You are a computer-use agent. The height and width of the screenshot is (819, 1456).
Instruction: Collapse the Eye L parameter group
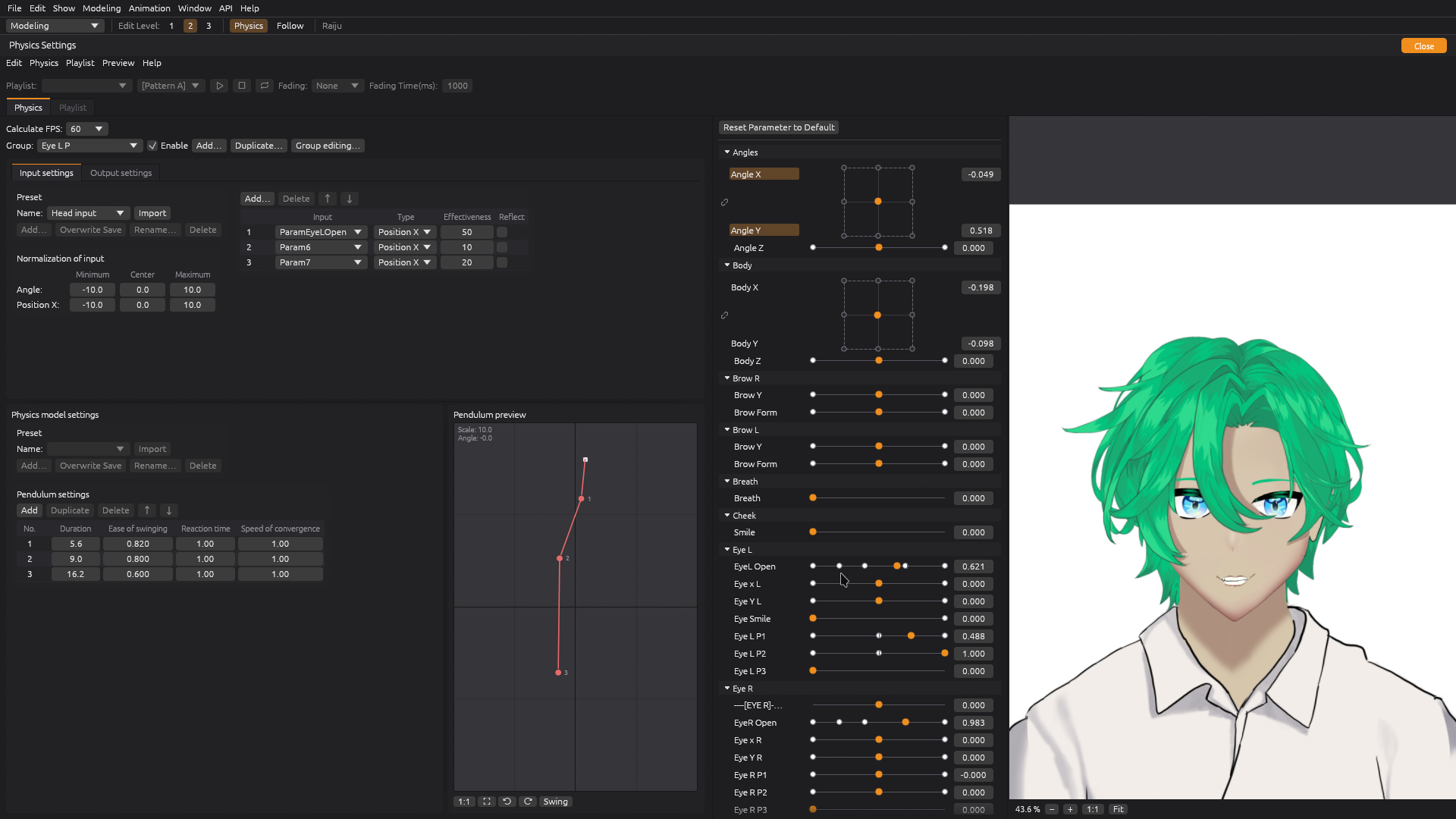[x=727, y=550]
